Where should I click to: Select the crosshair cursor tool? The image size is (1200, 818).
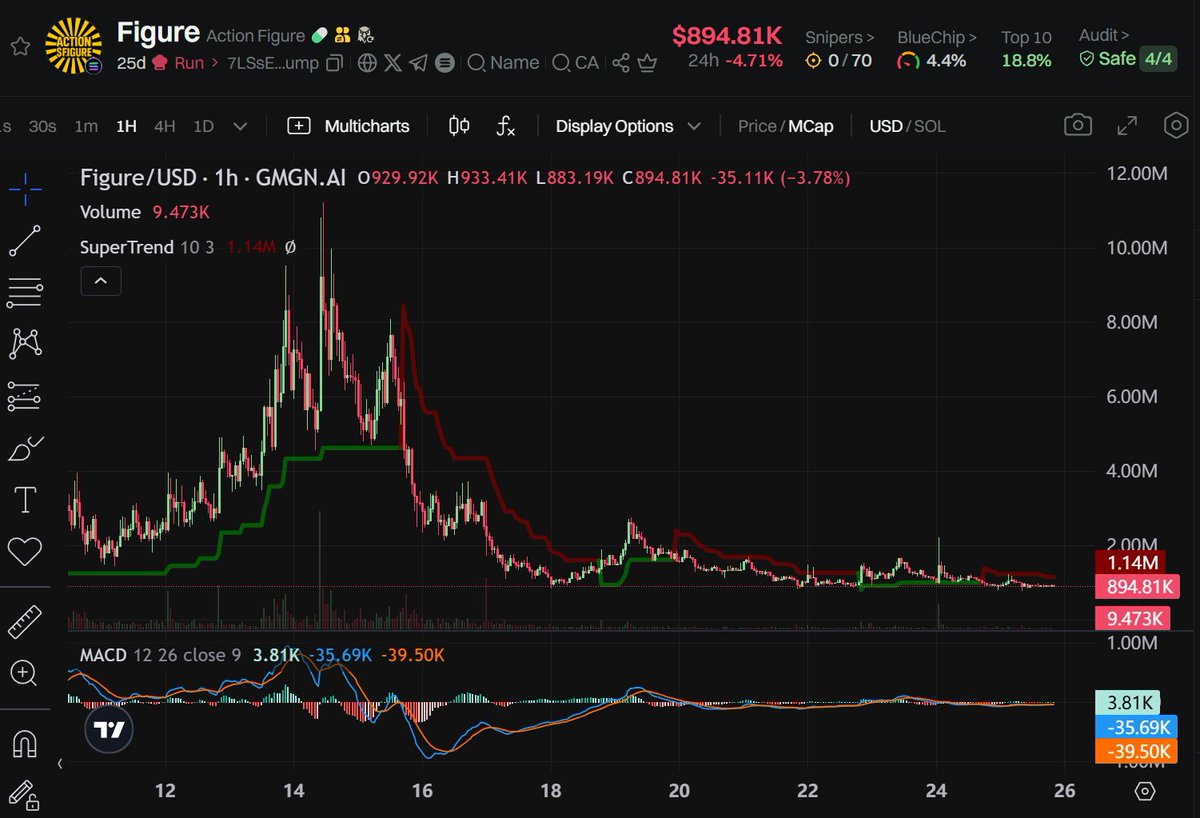coord(25,187)
